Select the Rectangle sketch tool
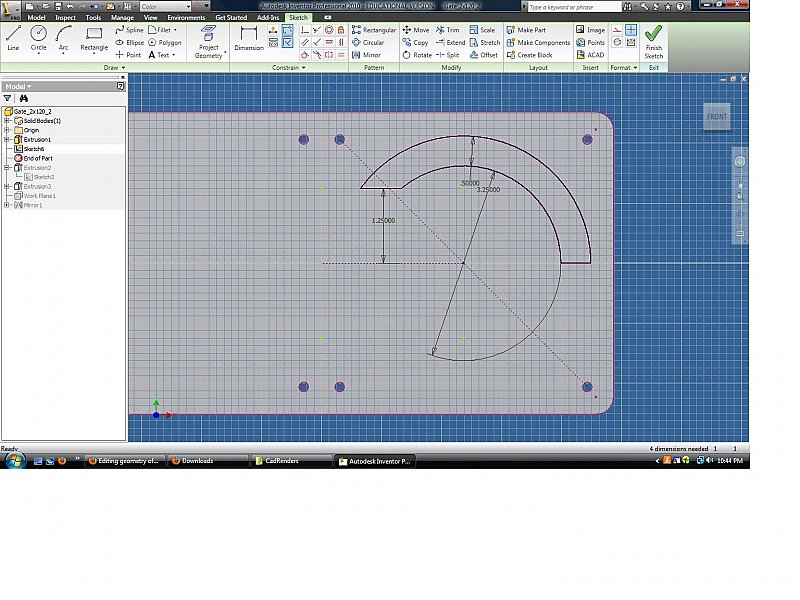The image size is (800, 600). click(94, 40)
